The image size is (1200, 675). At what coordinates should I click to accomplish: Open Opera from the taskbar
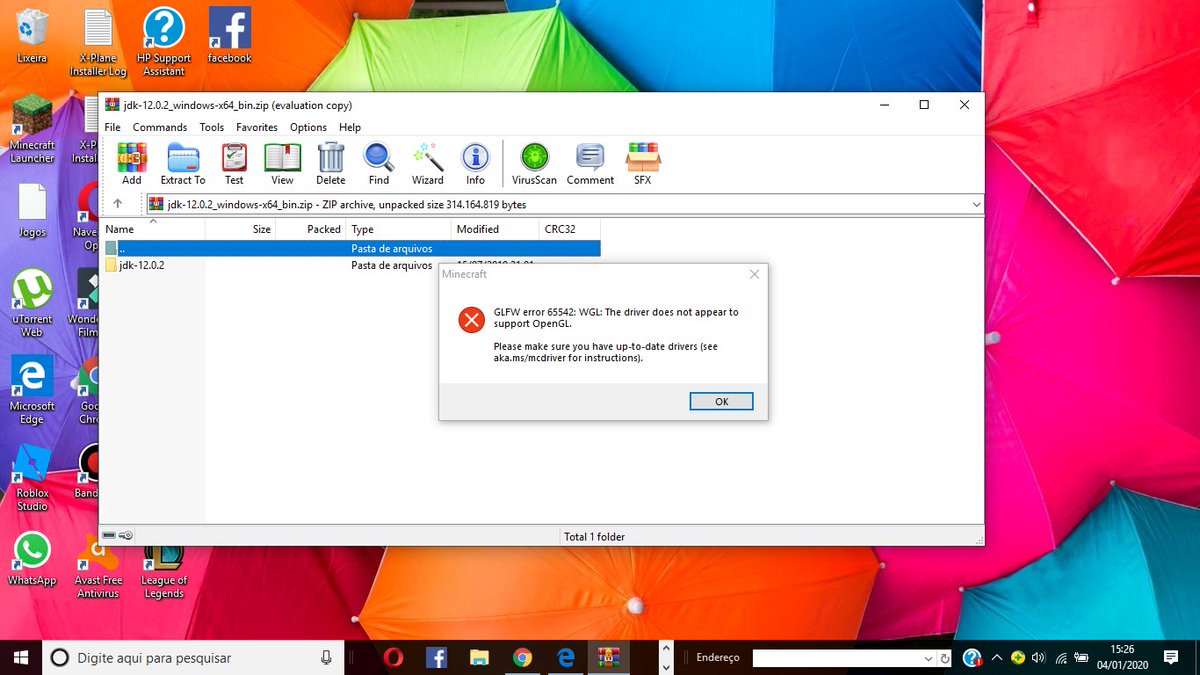click(x=394, y=657)
